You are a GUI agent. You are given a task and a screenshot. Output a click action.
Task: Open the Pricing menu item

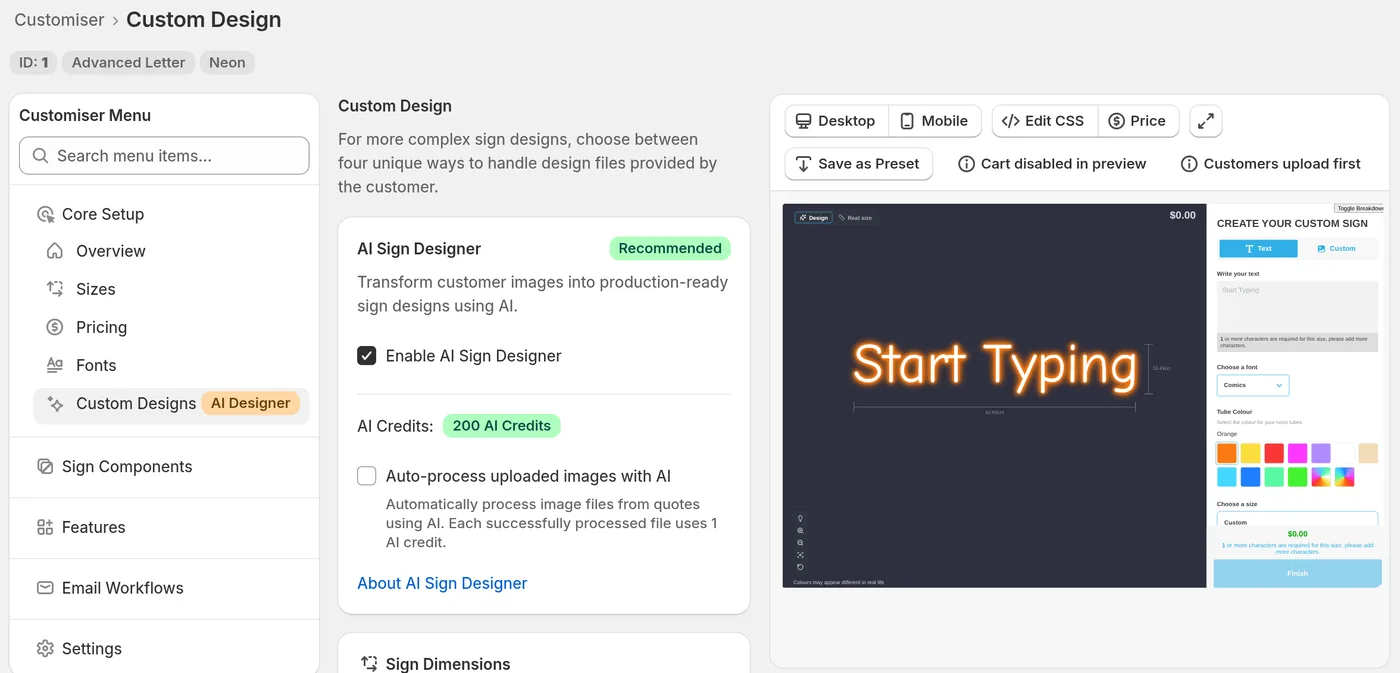[171, 327]
